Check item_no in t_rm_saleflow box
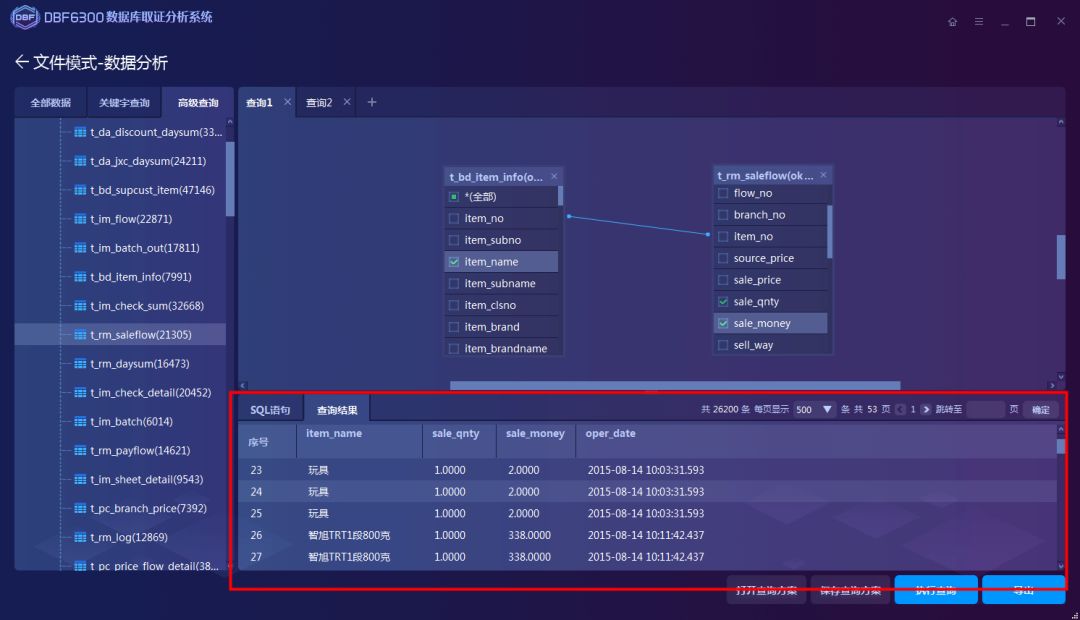This screenshot has width=1080, height=620. coord(723,237)
